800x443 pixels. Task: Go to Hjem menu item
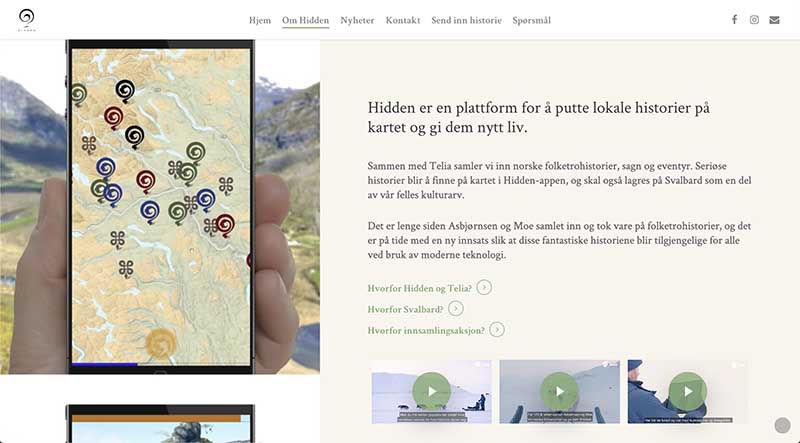point(260,20)
